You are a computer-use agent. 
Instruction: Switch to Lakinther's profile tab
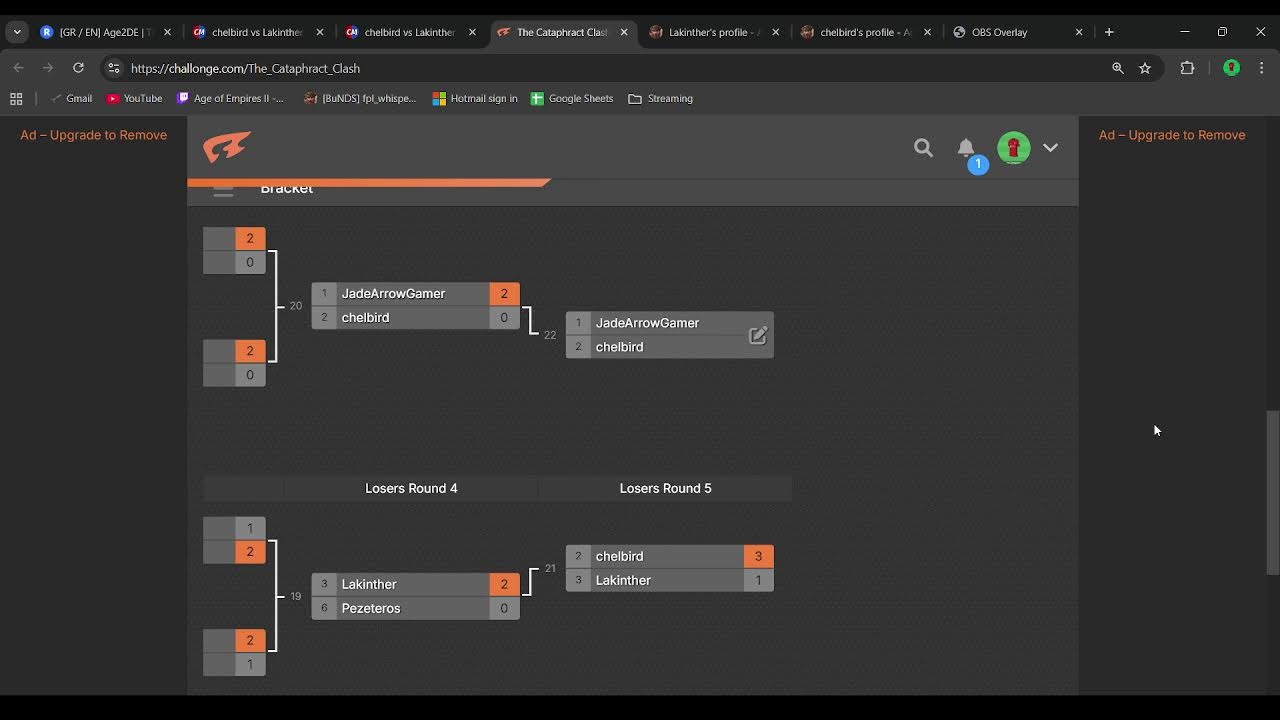(715, 32)
